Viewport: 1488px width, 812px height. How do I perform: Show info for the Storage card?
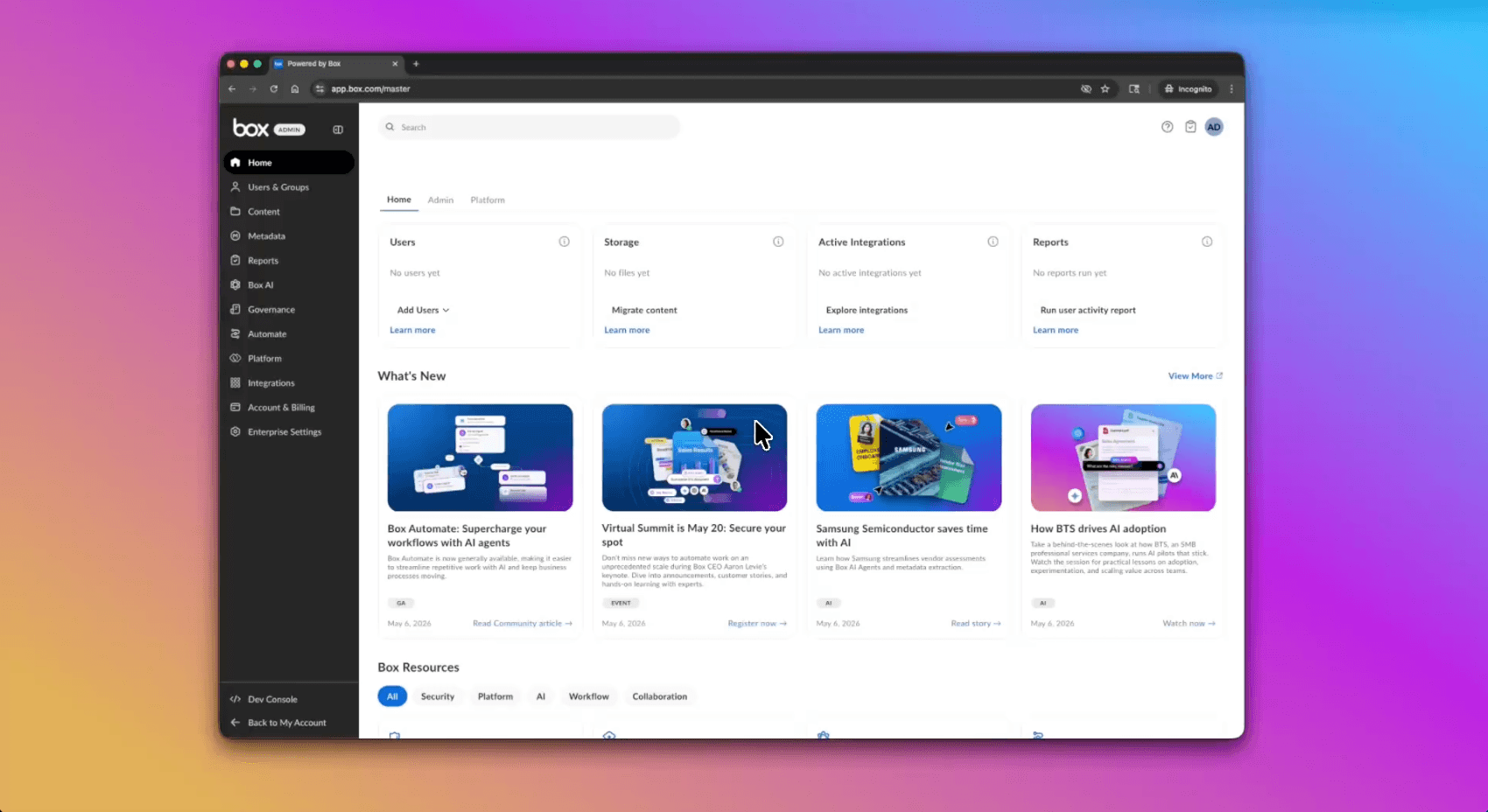click(x=778, y=241)
